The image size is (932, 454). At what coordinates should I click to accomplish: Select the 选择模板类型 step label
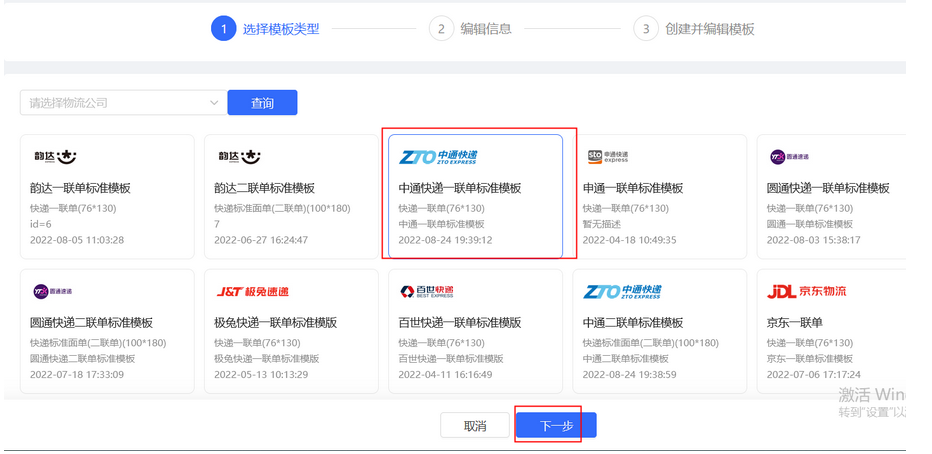pos(281,29)
